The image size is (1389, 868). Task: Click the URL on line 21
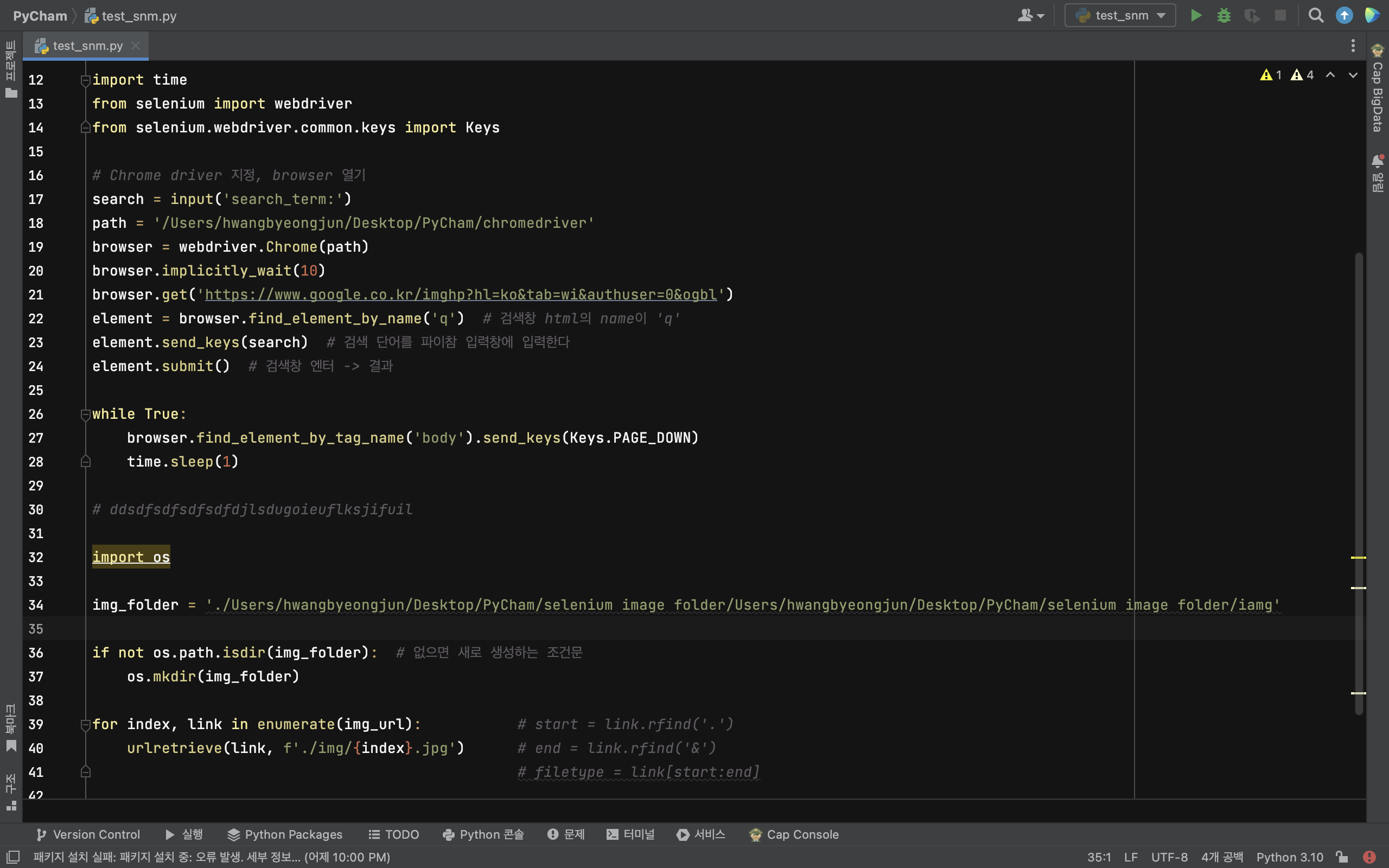coord(461,294)
